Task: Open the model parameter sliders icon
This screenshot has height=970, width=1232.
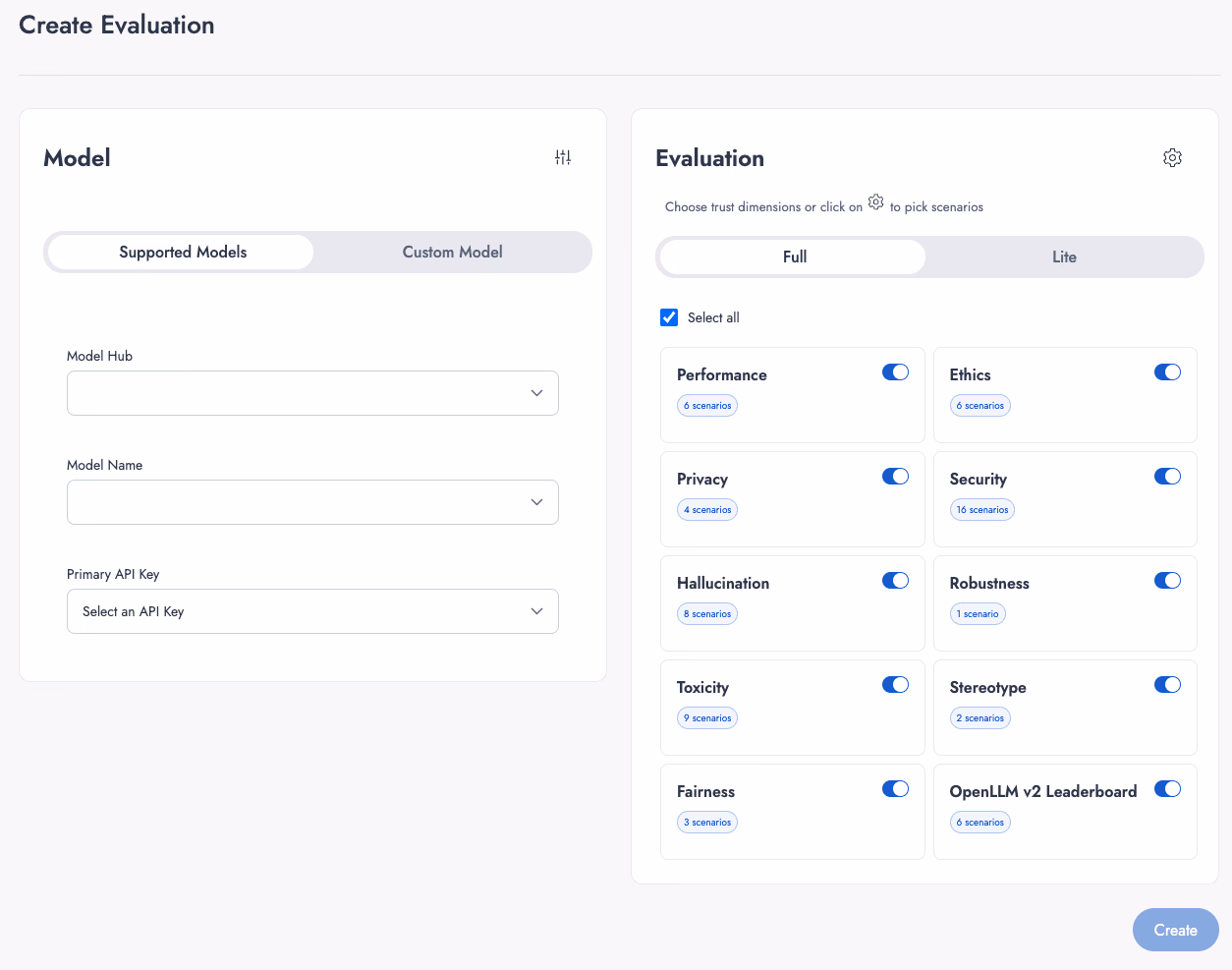Action: 563,156
